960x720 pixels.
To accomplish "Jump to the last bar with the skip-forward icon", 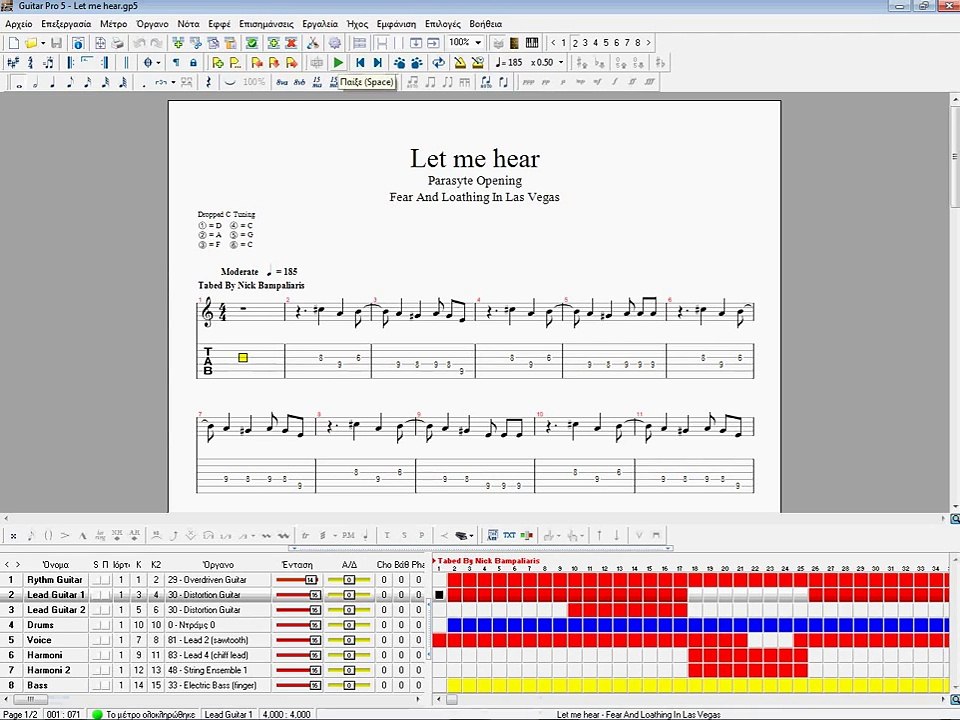I will pyautogui.click(x=378, y=62).
